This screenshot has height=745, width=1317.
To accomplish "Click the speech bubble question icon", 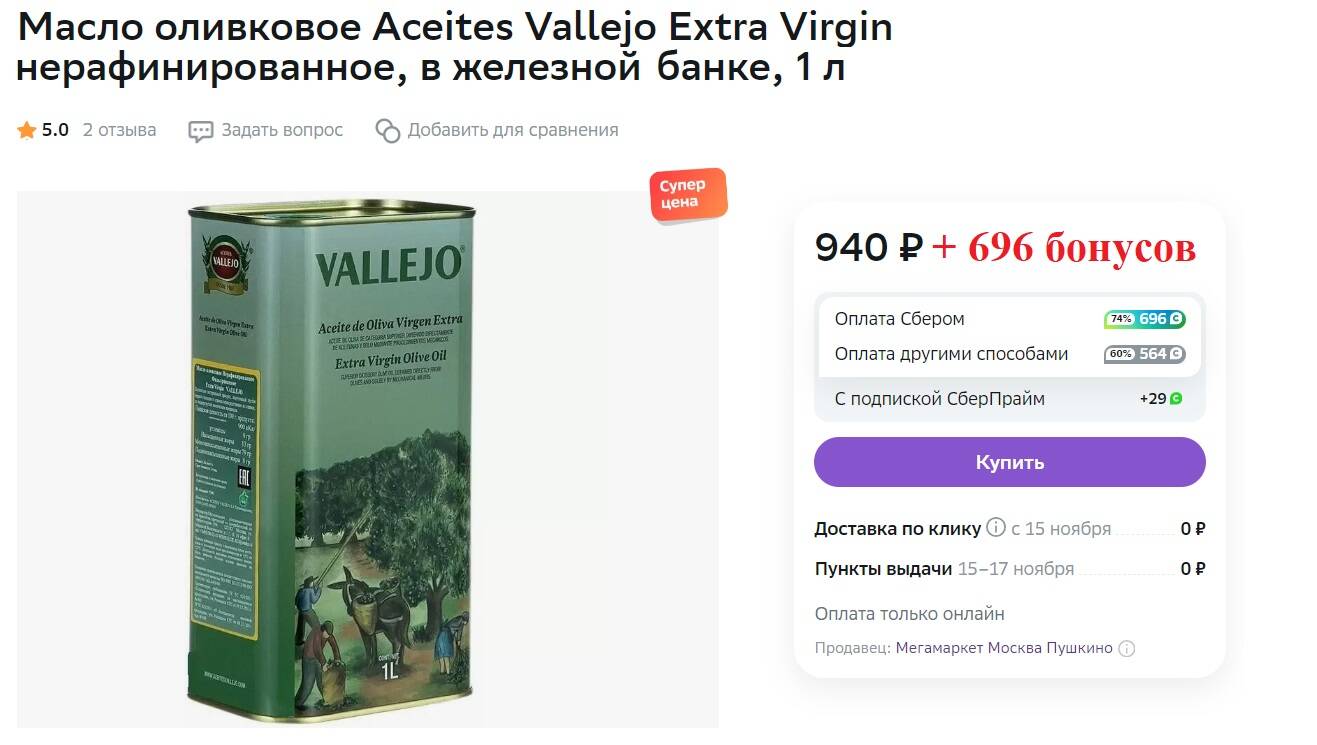I will click(x=201, y=131).
